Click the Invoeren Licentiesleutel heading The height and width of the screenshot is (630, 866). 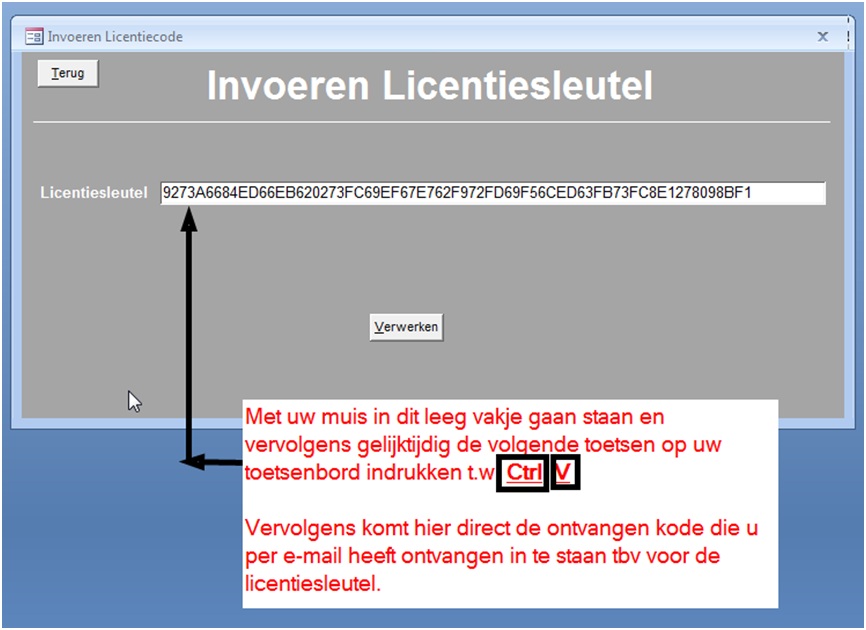430,86
